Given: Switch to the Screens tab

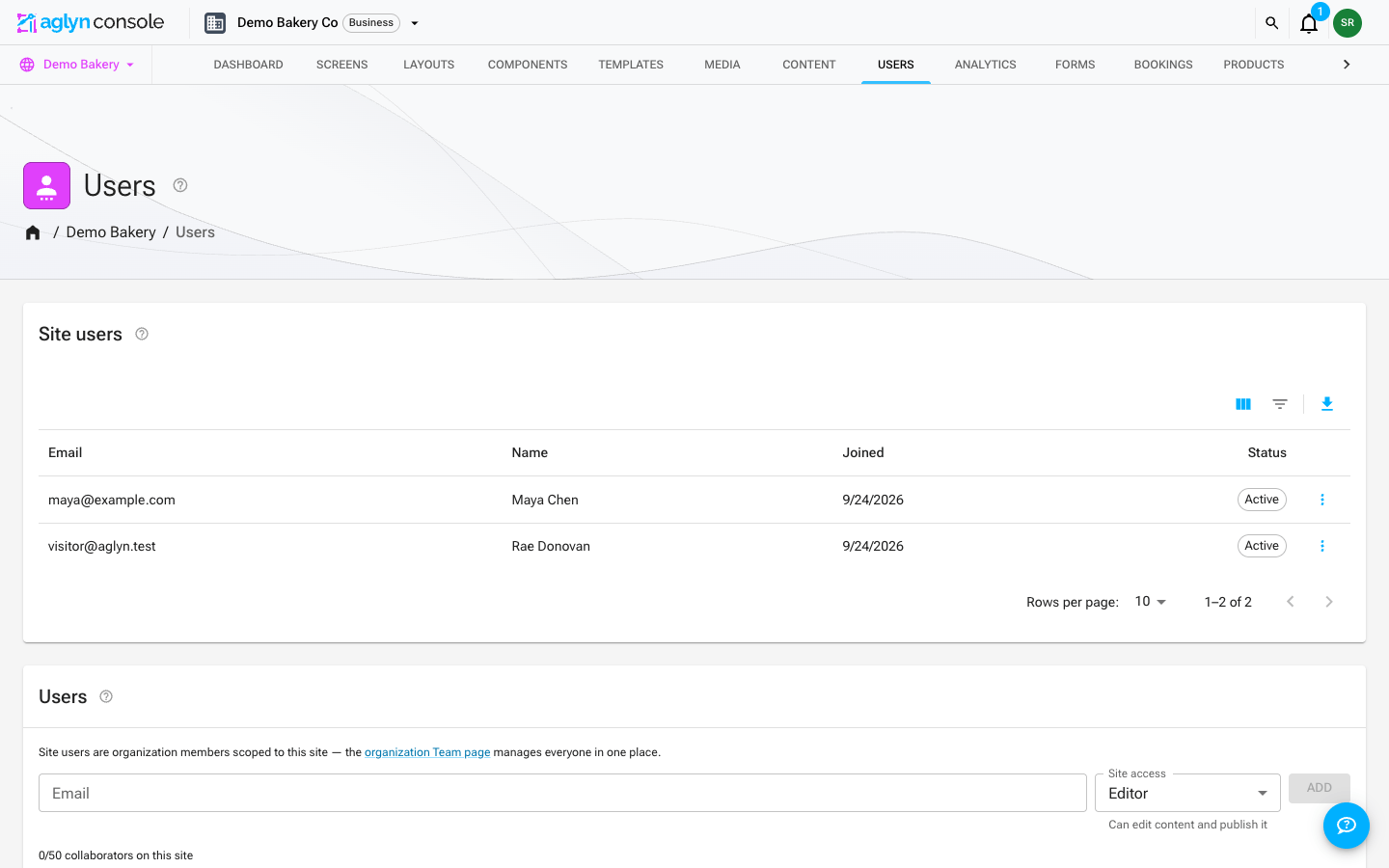Looking at the screenshot, I should 342,65.
